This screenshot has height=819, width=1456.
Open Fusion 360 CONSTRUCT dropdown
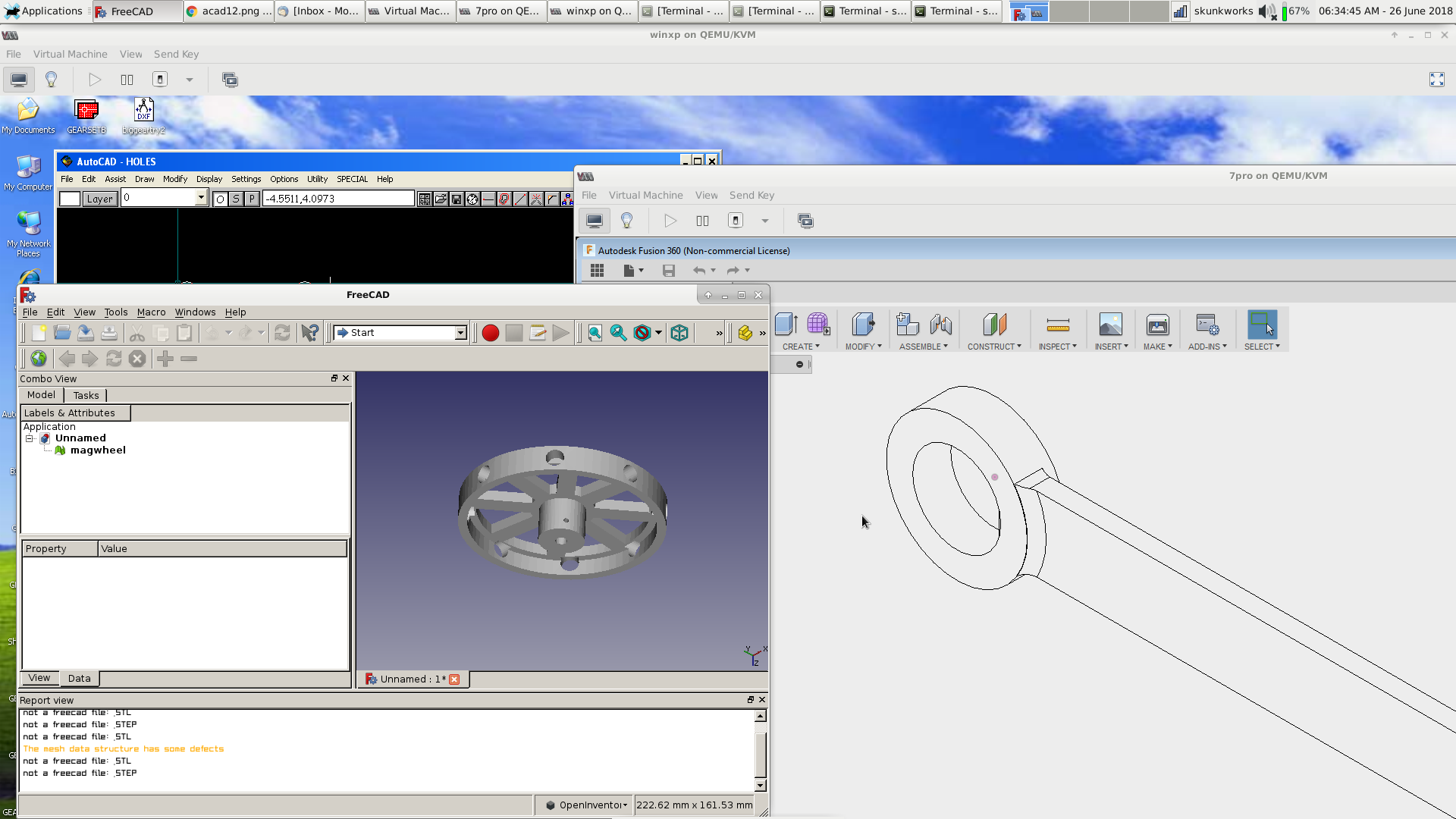(x=994, y=347)
